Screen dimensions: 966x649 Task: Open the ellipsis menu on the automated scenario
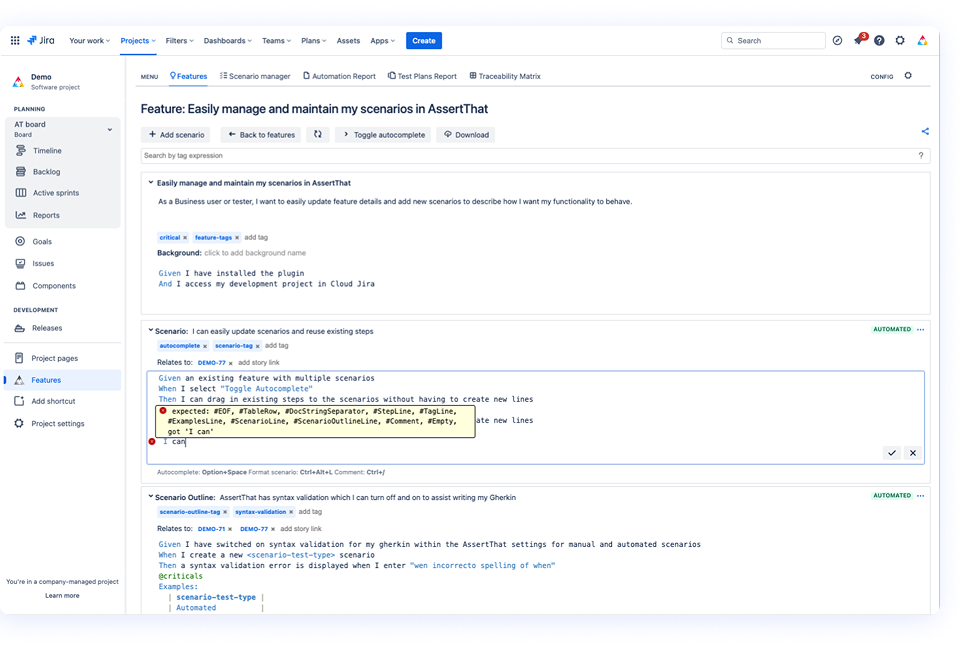(x=920, y=328)
